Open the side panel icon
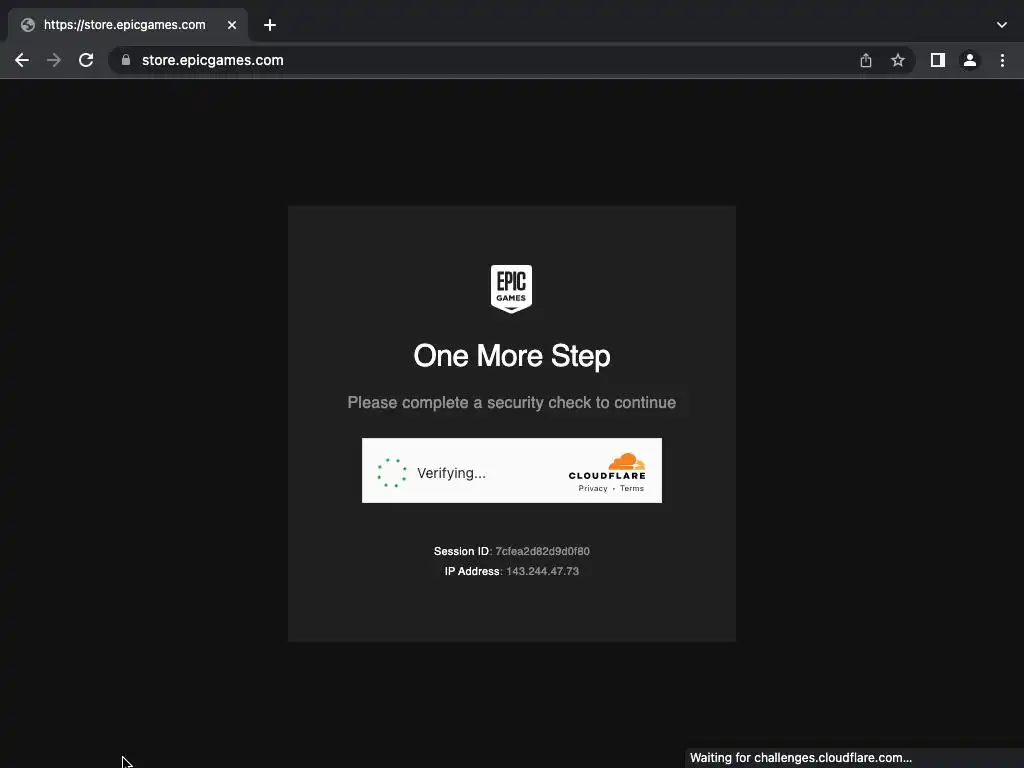The image size is (1024, 768). tap(938, 60)
